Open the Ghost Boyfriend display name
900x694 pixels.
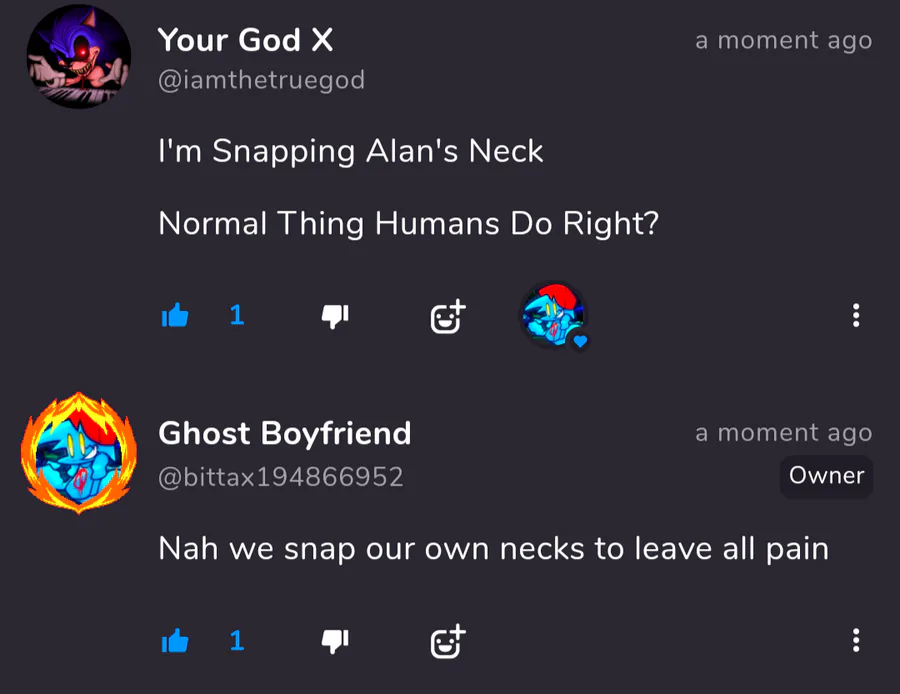pyautogui.click(x=285, y=433)
